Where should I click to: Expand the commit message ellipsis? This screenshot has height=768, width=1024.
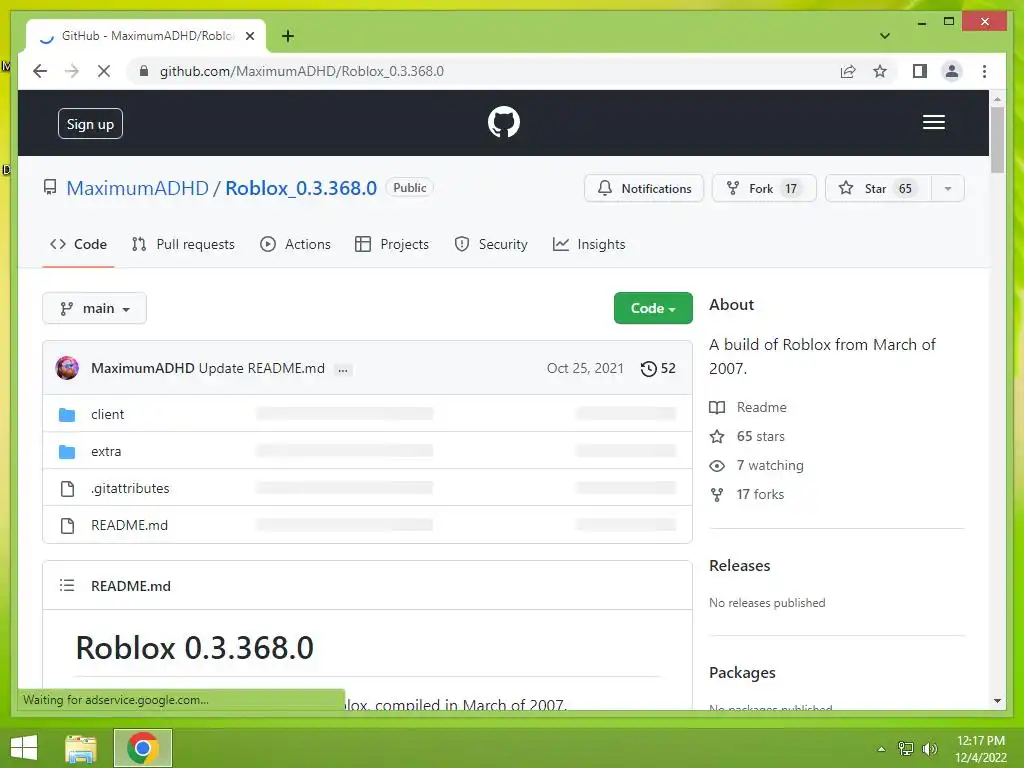coord(342,370)
